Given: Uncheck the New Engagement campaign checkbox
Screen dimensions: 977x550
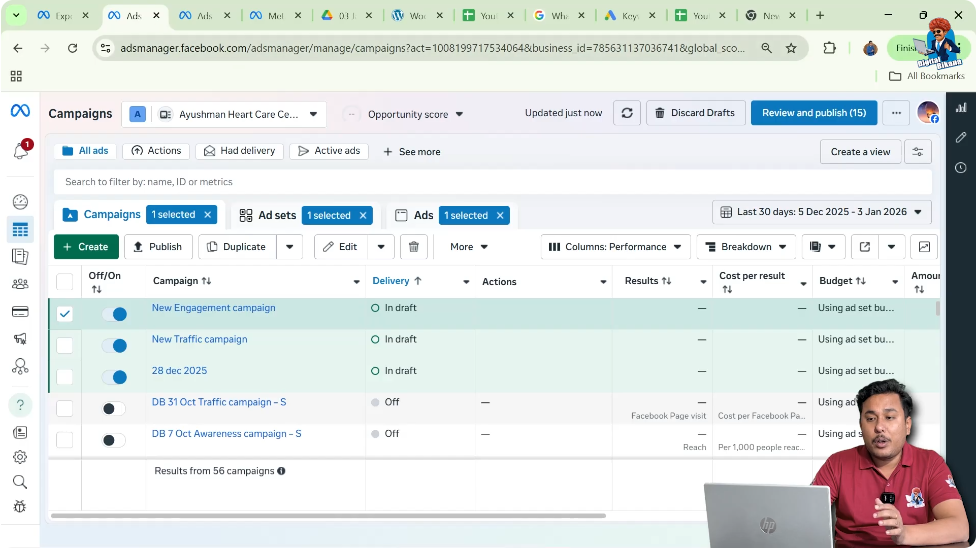Looking at the screenshot, I should [65, 314].
